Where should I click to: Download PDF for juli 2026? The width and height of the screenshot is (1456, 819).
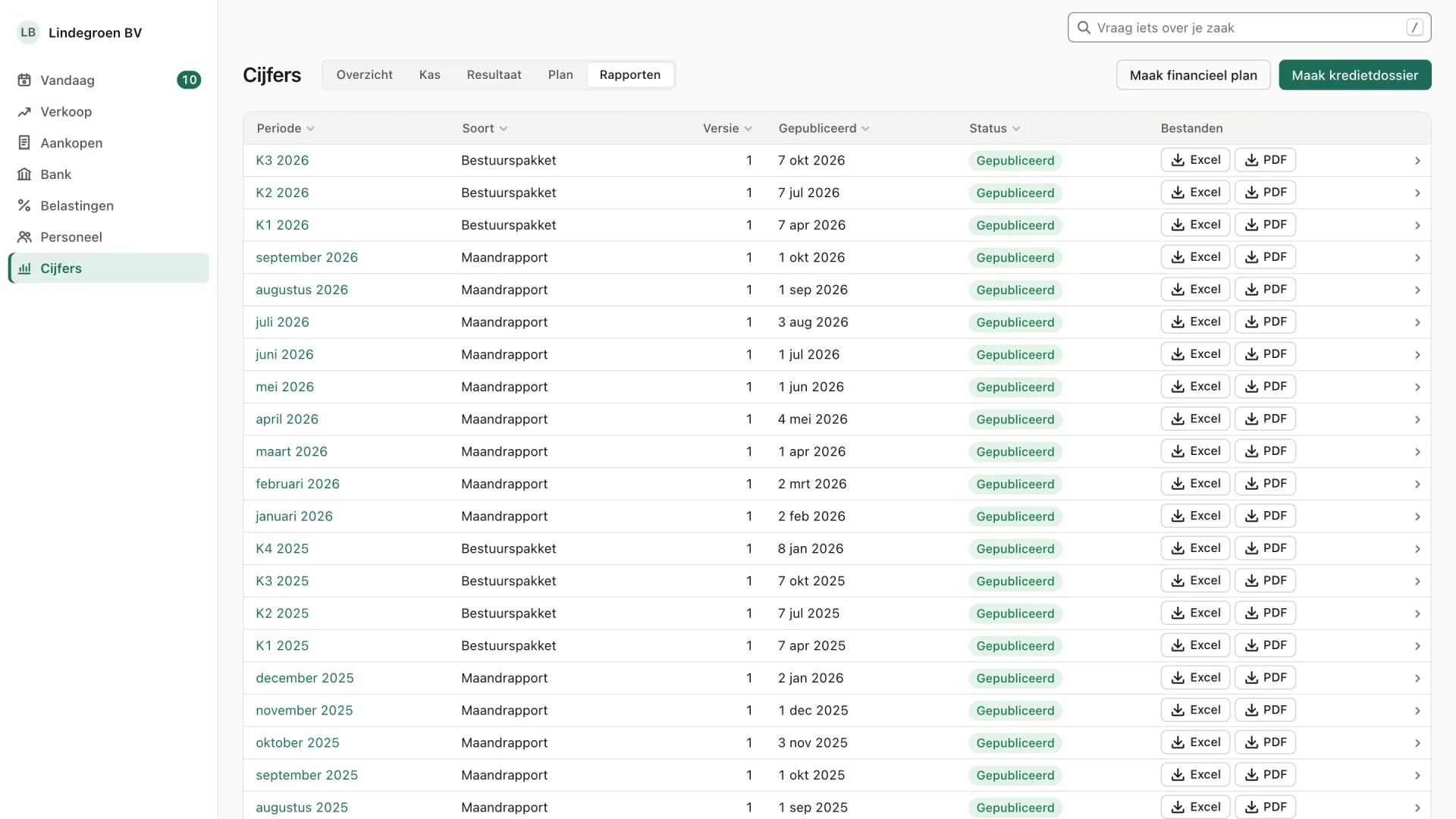point(1265,322)
